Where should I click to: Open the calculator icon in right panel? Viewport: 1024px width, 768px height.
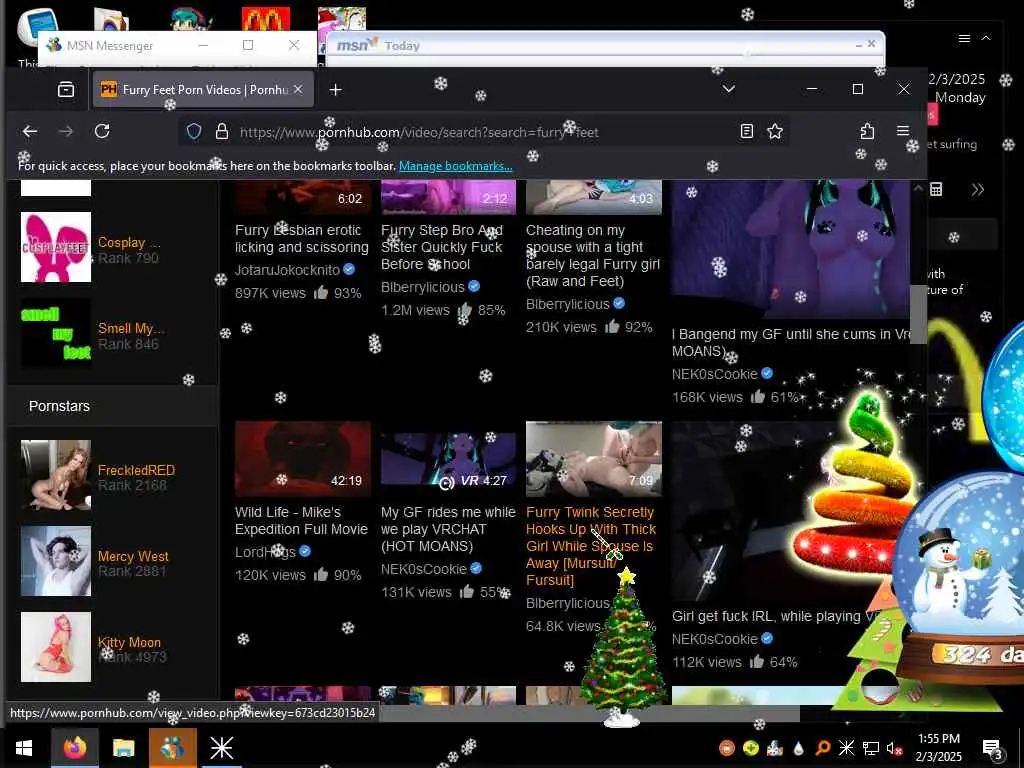[936, 189]
